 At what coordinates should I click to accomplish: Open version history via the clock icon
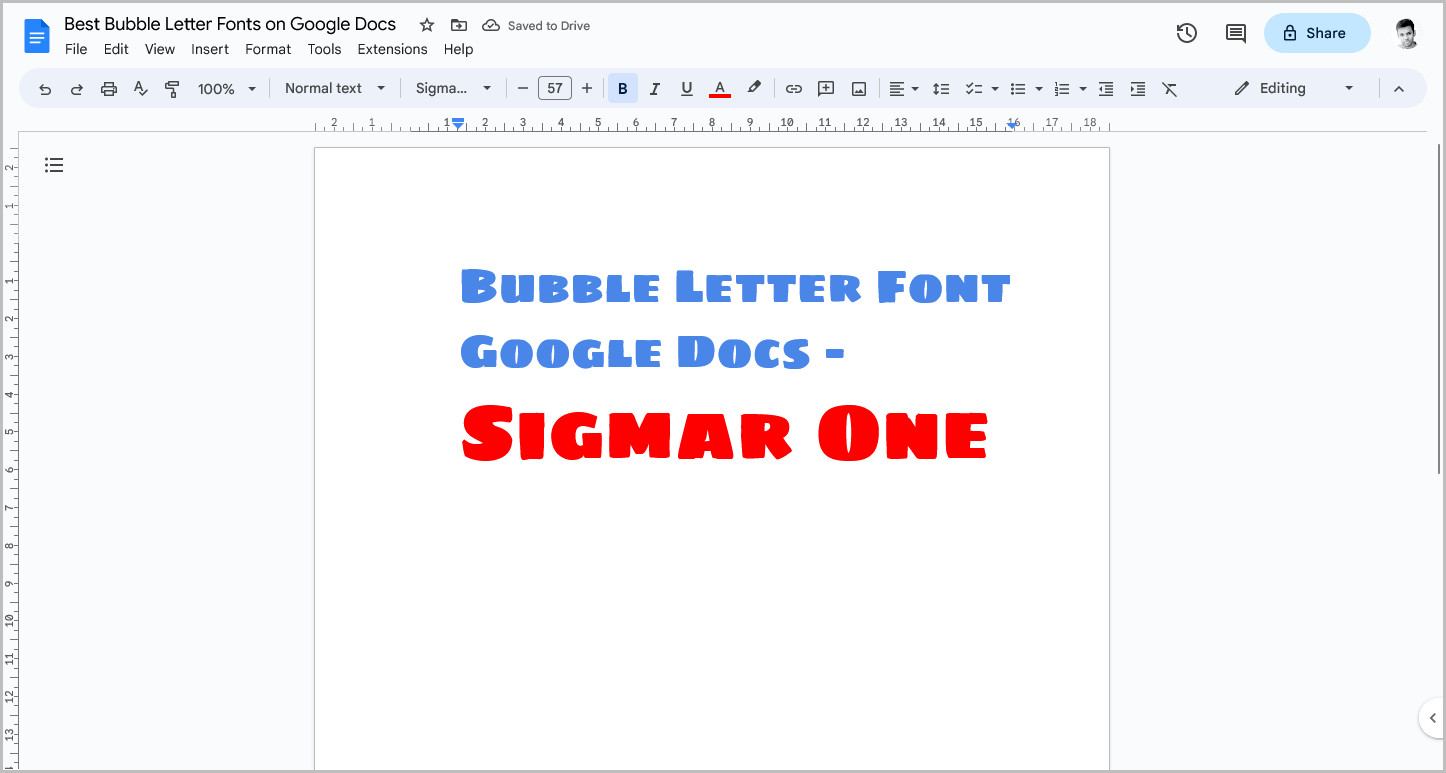tap(1186, 33)
